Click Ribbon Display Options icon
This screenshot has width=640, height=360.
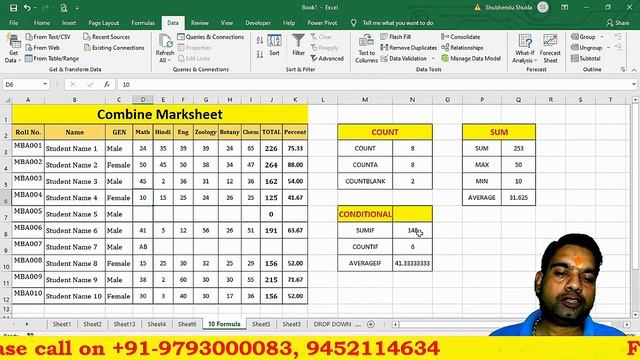(564, 7)
